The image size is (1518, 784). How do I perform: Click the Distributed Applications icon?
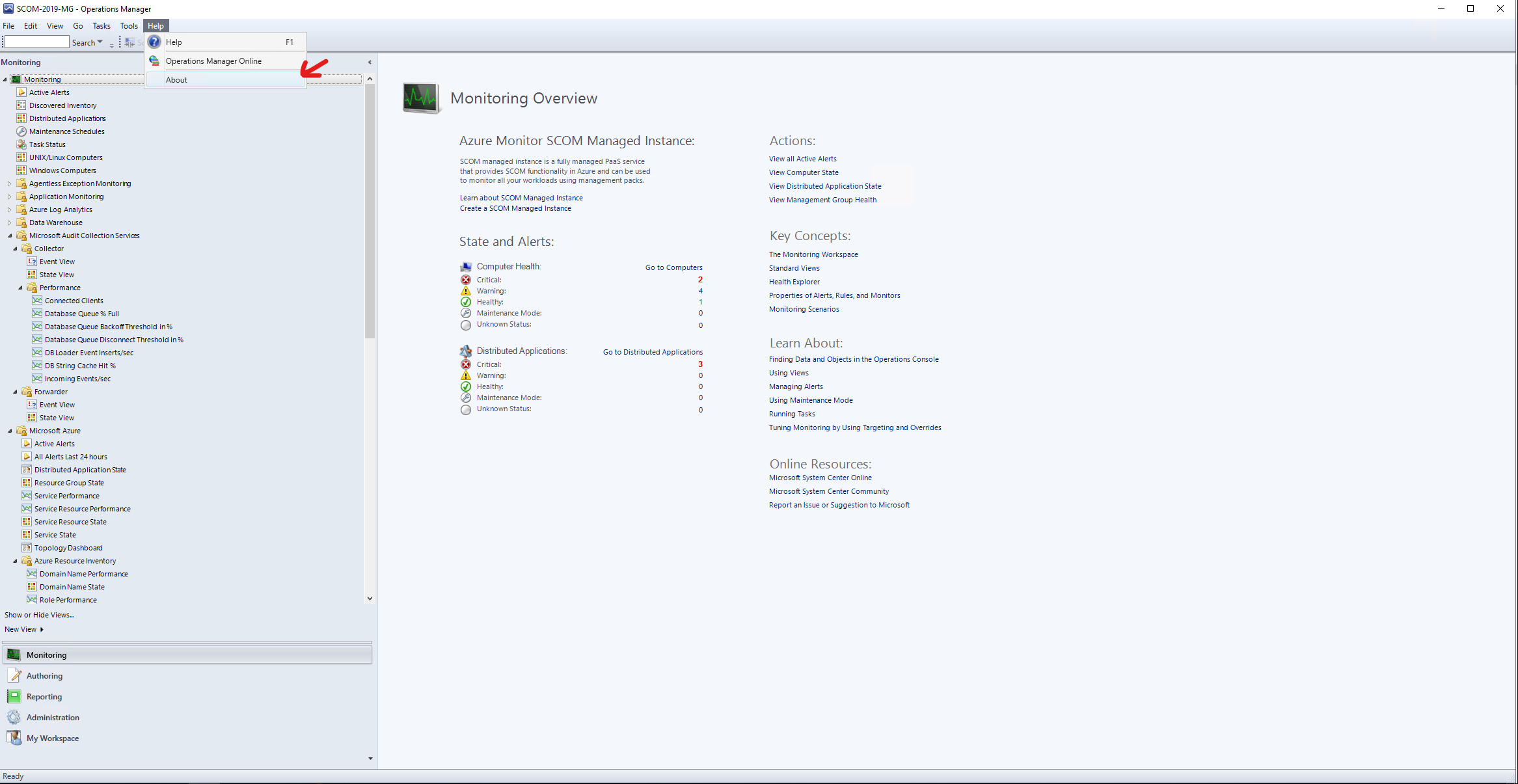click(22, 118)
